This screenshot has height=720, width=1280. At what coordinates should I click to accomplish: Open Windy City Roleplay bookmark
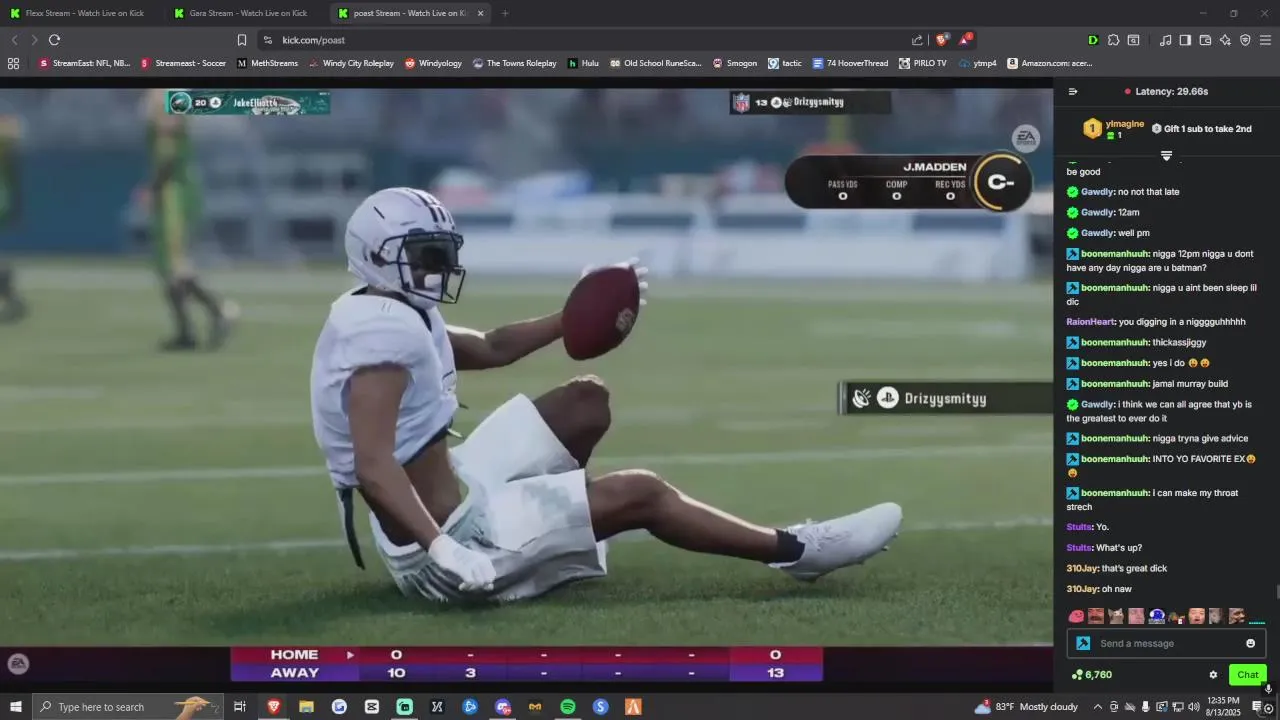point(351,63)
